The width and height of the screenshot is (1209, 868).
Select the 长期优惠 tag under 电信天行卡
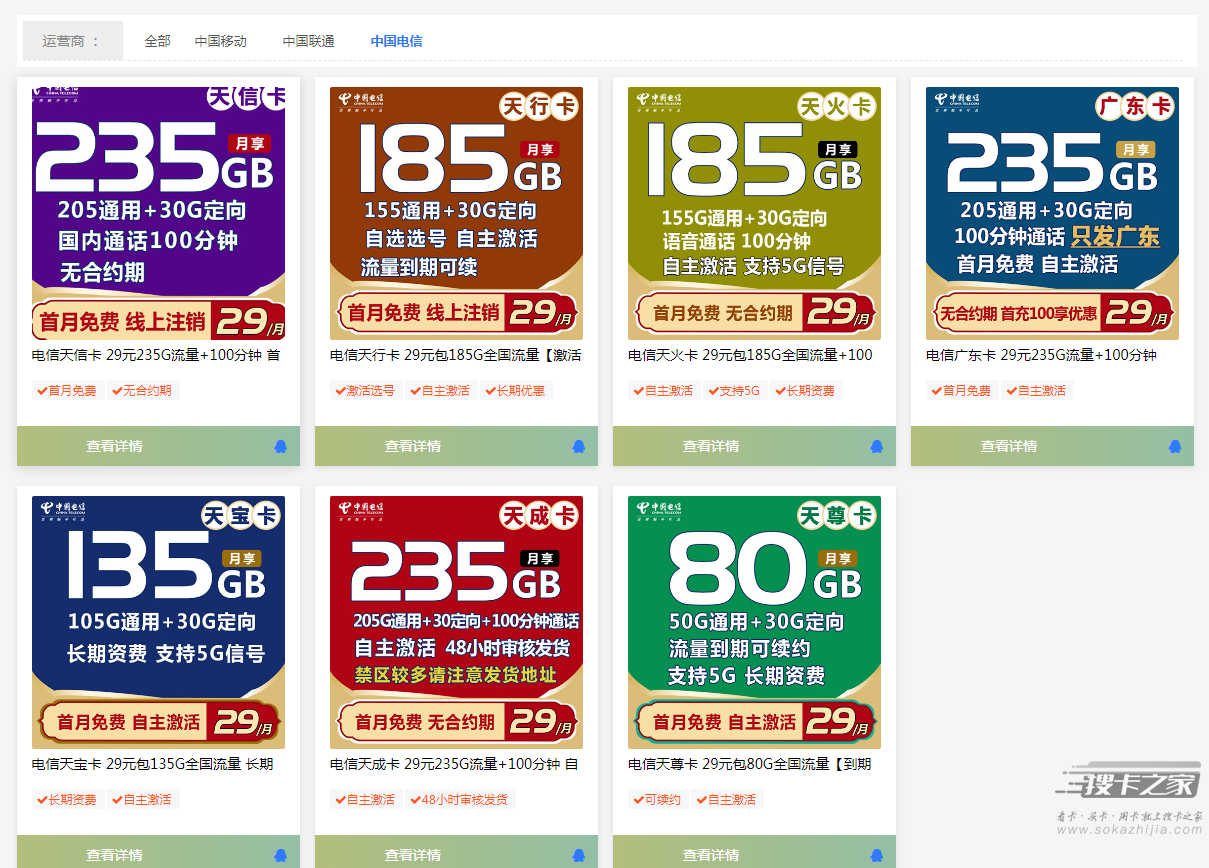tap(515, 391)
